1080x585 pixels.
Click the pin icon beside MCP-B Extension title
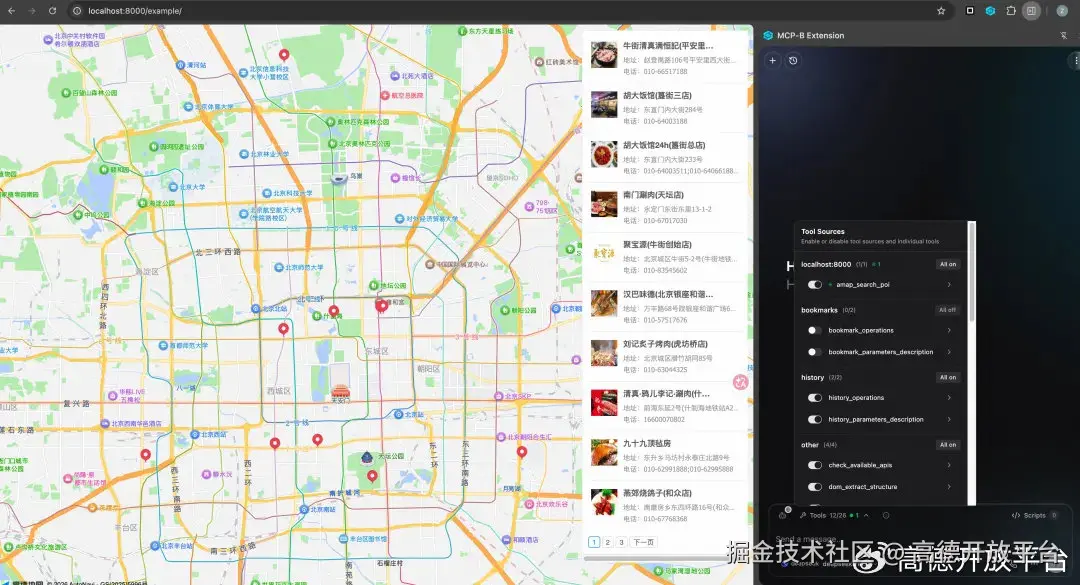[1064, 36]
